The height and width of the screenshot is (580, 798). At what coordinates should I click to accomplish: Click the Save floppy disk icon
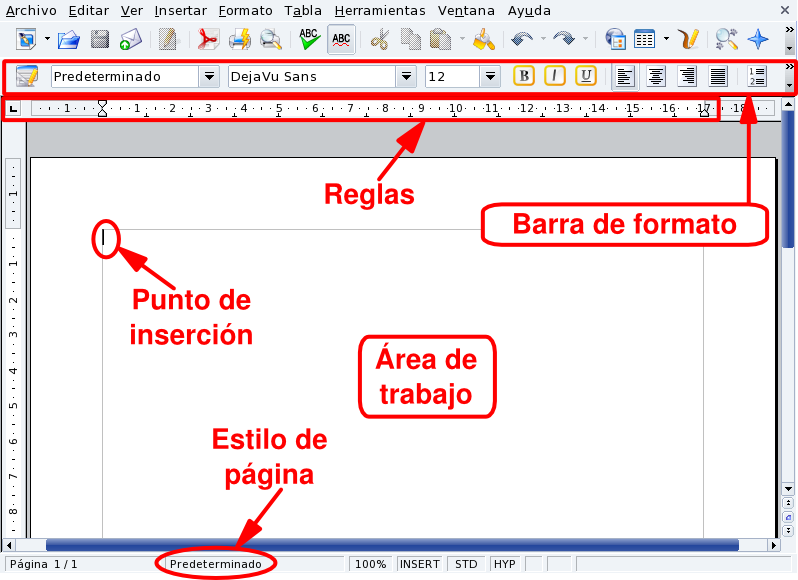click(x=100, y=39)
